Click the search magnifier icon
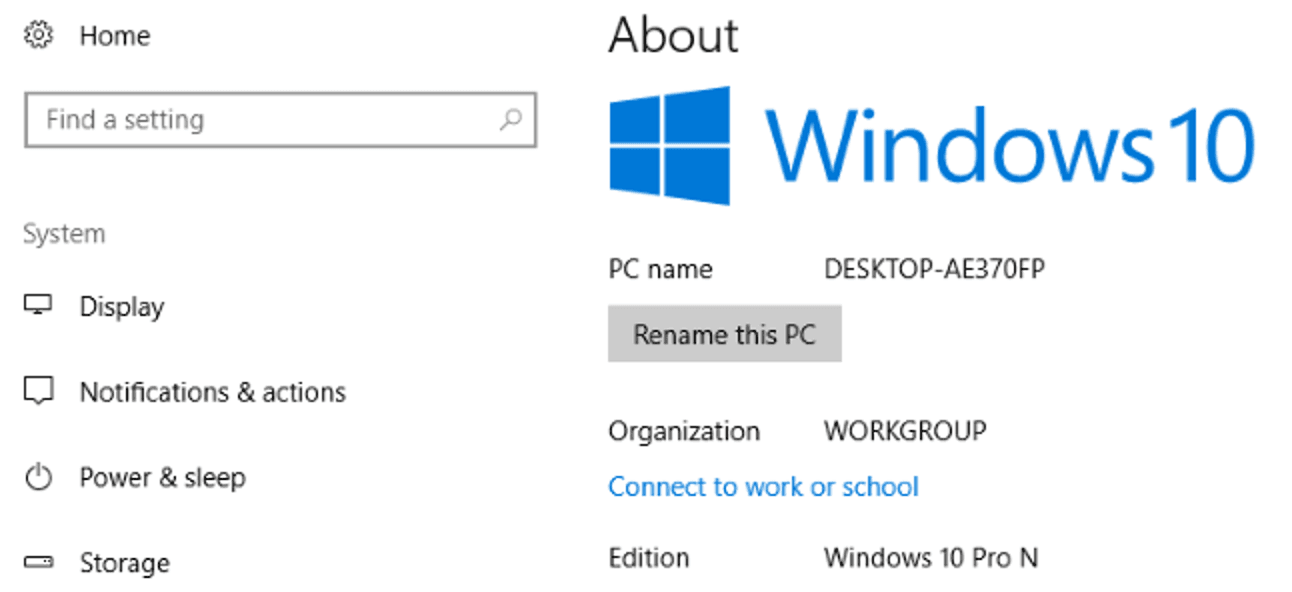1292x592 pixels. (x=510, y=120)
